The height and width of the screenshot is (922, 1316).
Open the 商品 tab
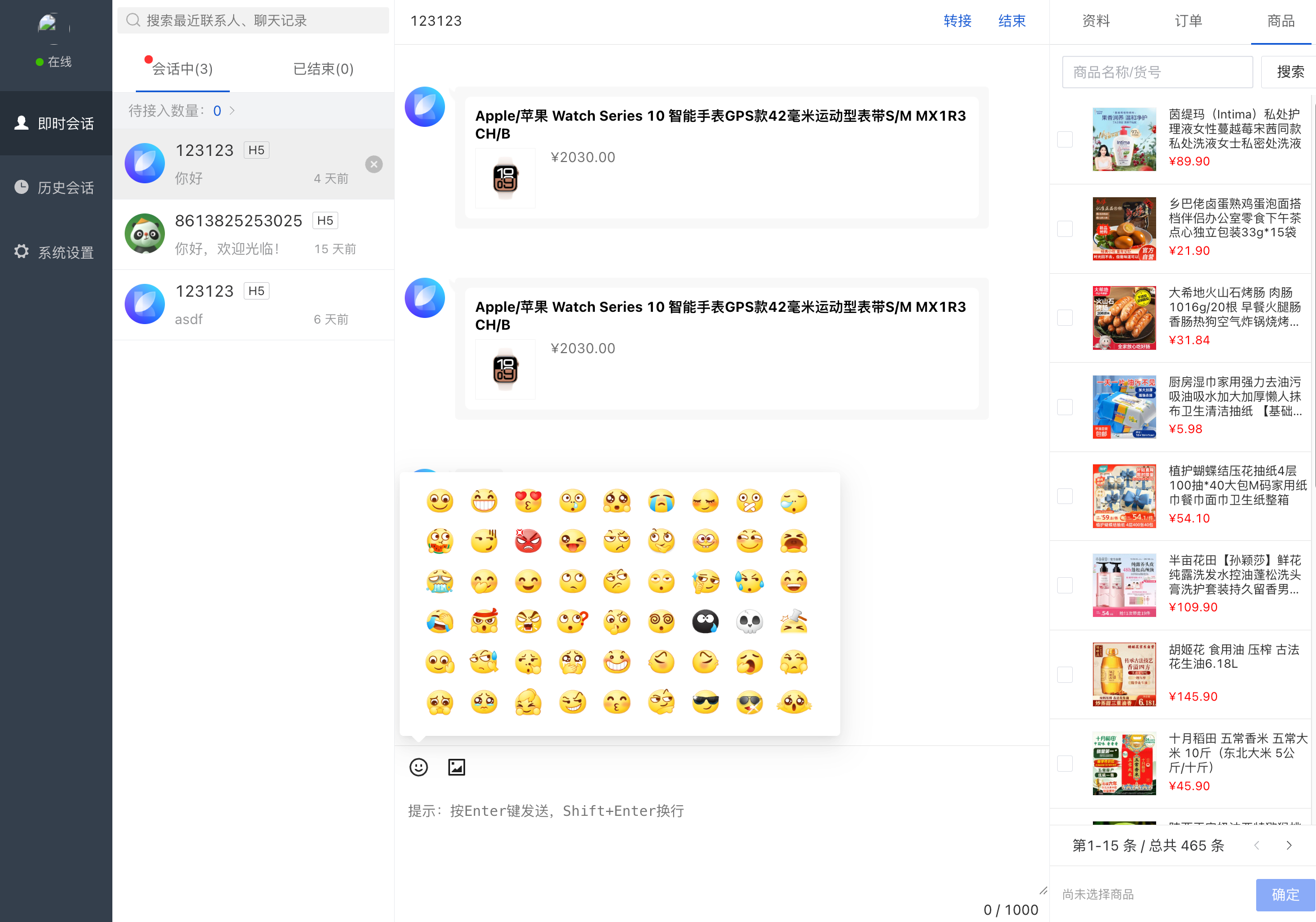[x=1280, y=21]
